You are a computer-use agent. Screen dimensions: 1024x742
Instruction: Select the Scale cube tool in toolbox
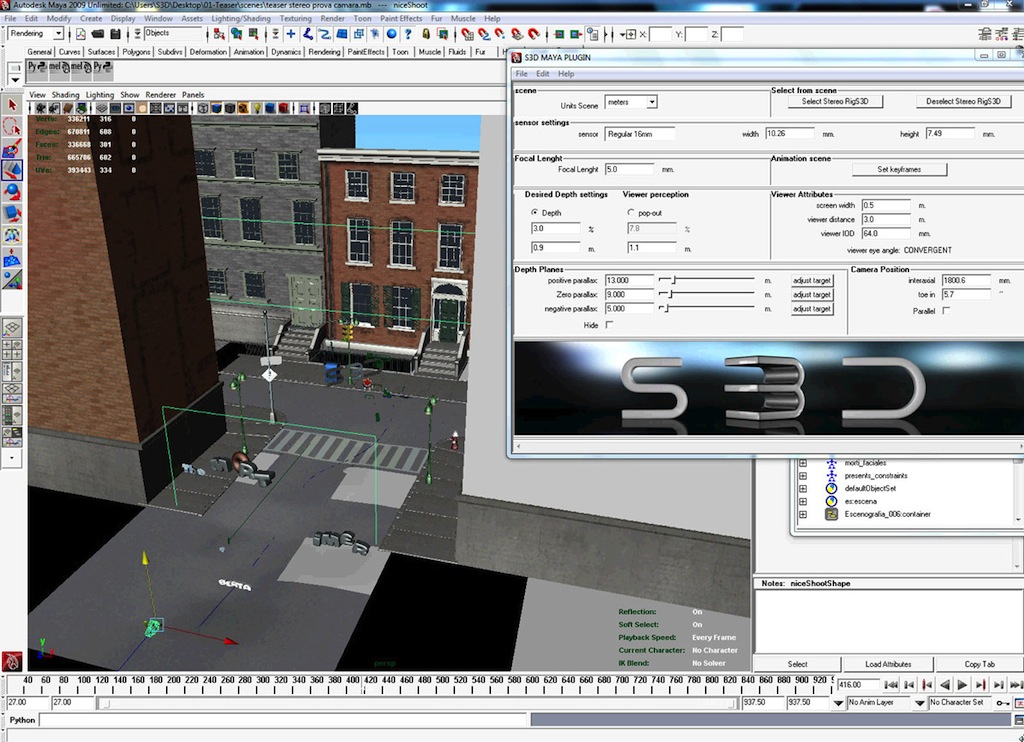12,214
